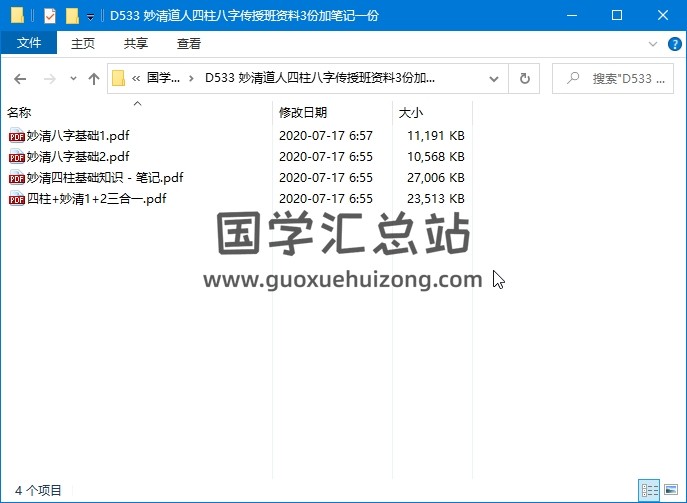Click the date 2020-07-17 6:57
Screen dimensions: 687x503
click(x=326, y=136)
